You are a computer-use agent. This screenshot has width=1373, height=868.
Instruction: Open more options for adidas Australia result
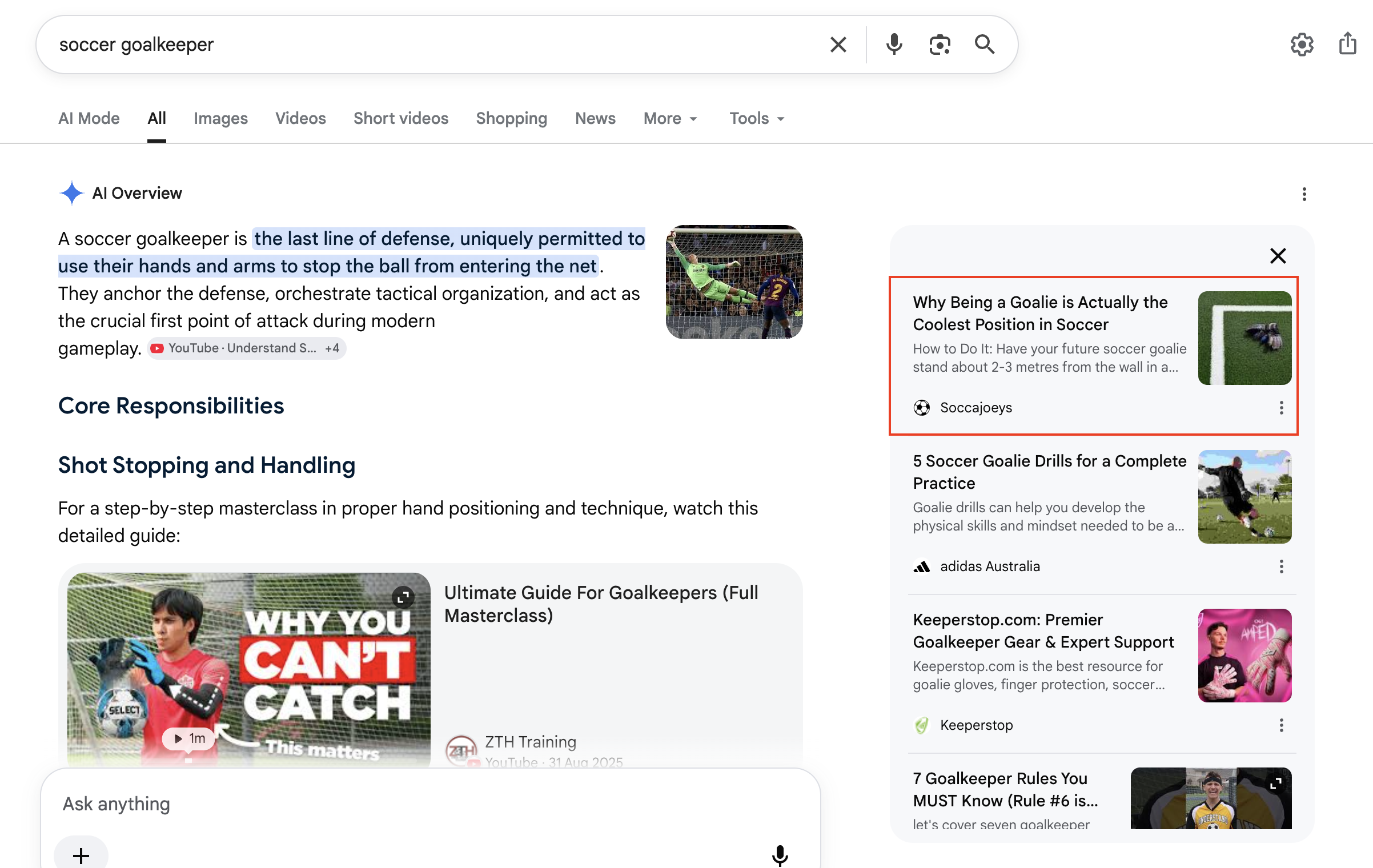click(1281, 566)
